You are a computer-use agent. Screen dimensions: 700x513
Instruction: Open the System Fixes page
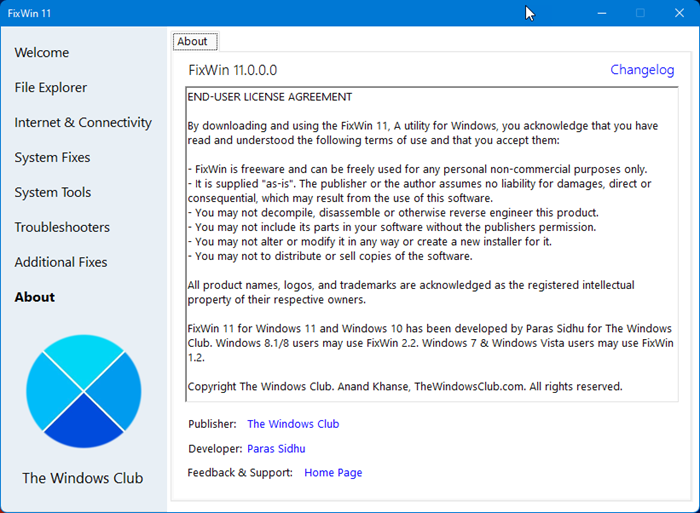point(52,158)
